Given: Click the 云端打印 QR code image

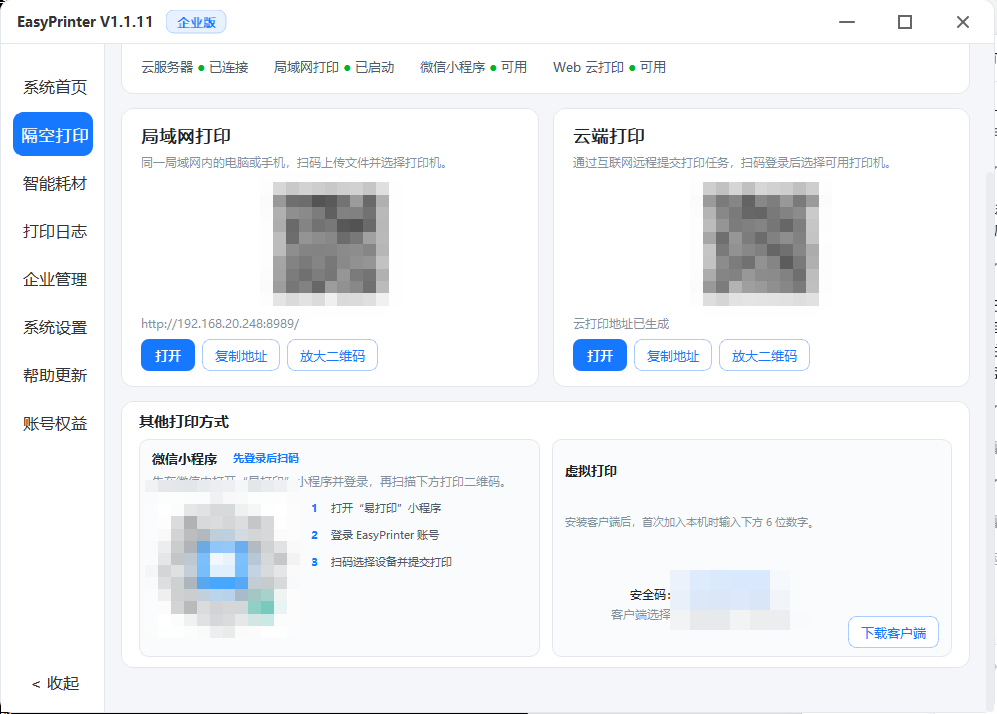Looking at the screenshot, I should 761,244.
